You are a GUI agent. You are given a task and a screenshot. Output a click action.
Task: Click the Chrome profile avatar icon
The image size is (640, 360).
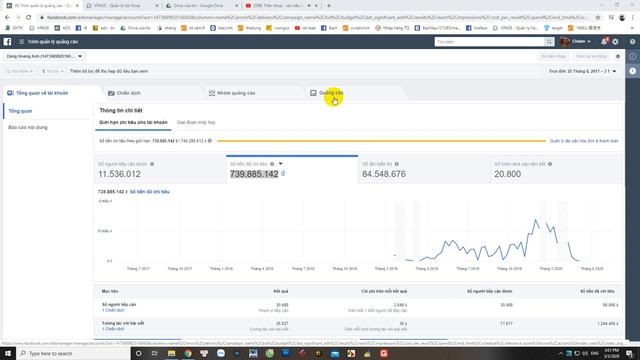(622, 17)
